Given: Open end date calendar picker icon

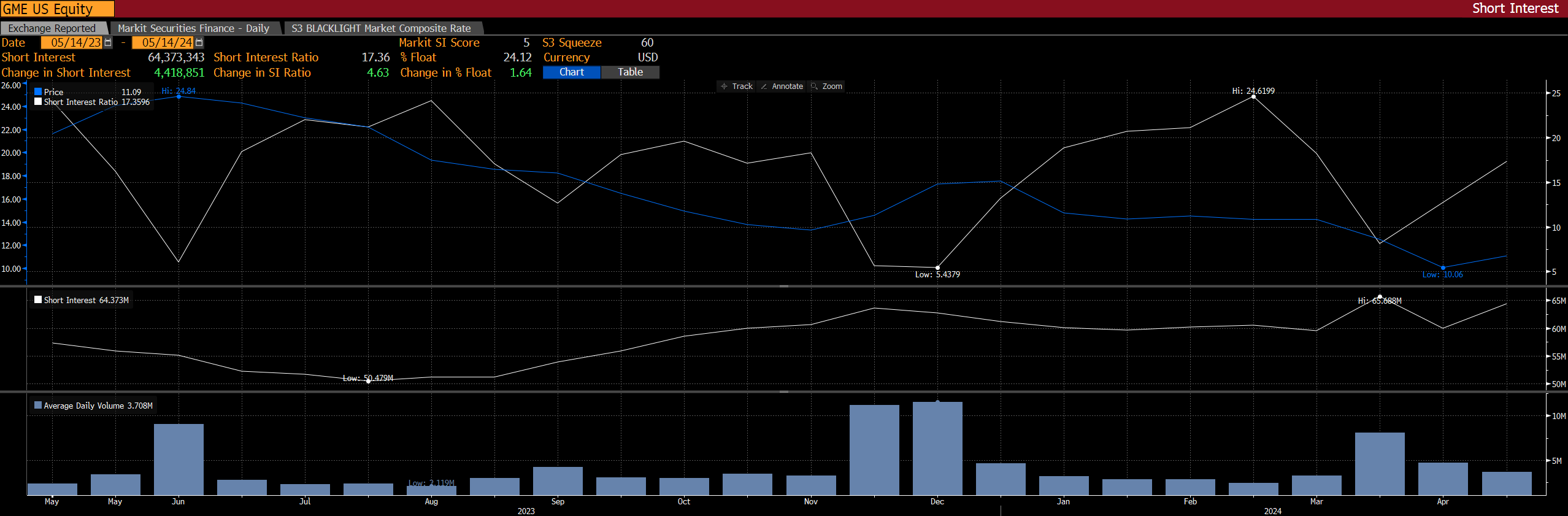Looking at the screenshot, I should click(199, 42).
